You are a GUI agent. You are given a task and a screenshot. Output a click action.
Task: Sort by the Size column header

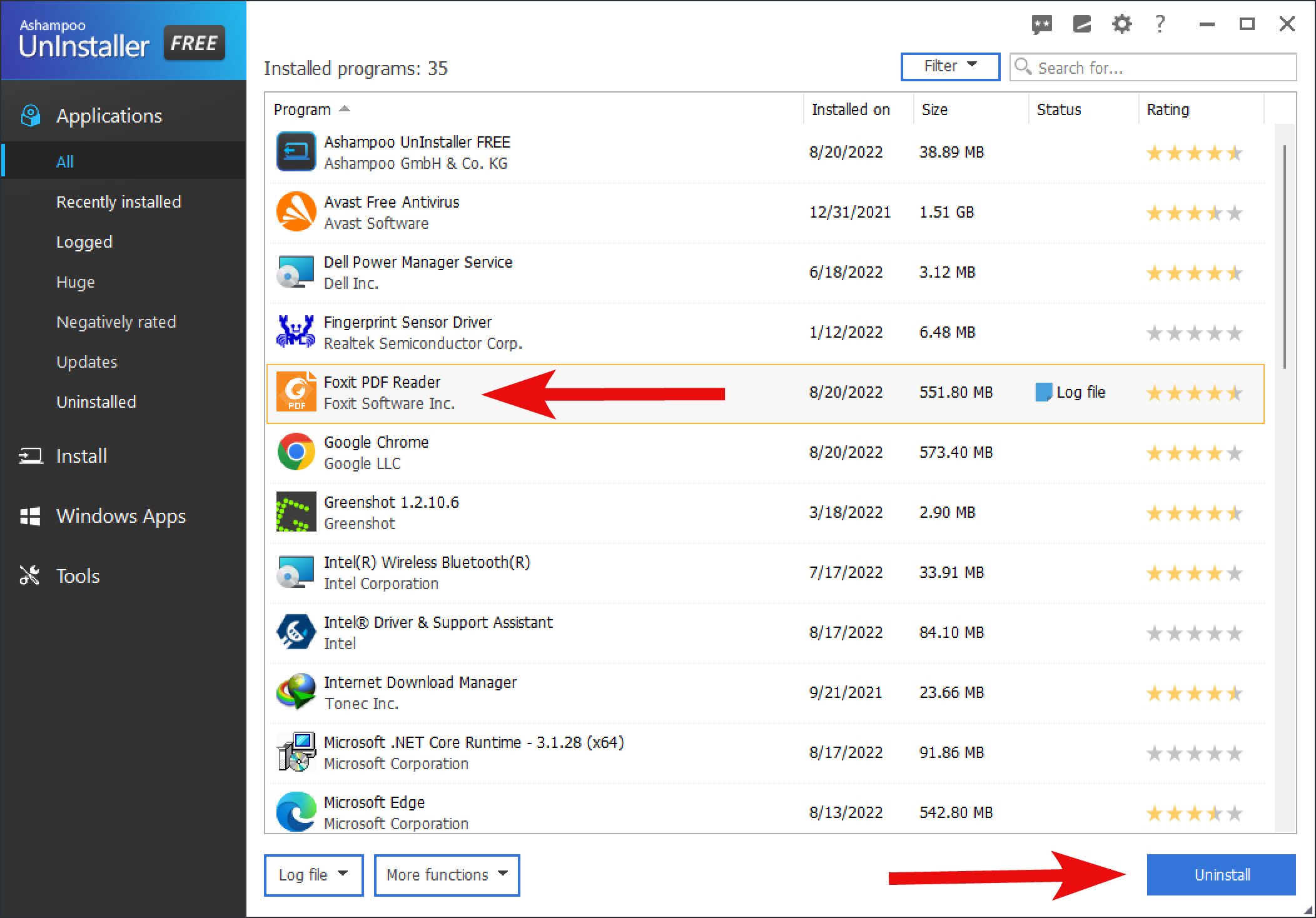tap(934, 109)
